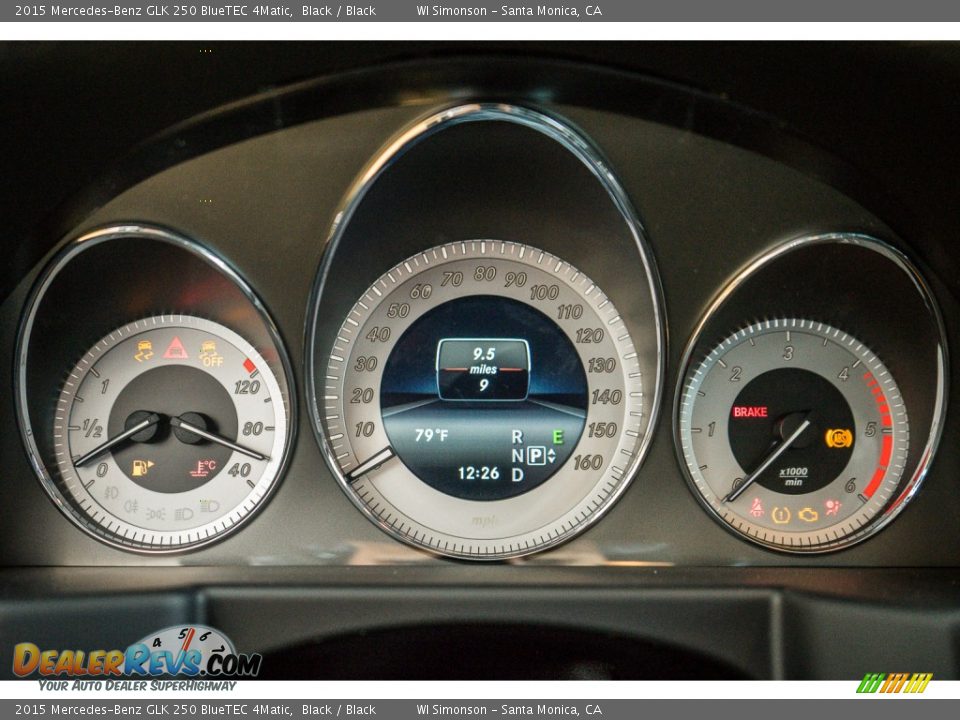Click the yellow check engine icon
Screen dimensions: 960x720
(808, 514)
